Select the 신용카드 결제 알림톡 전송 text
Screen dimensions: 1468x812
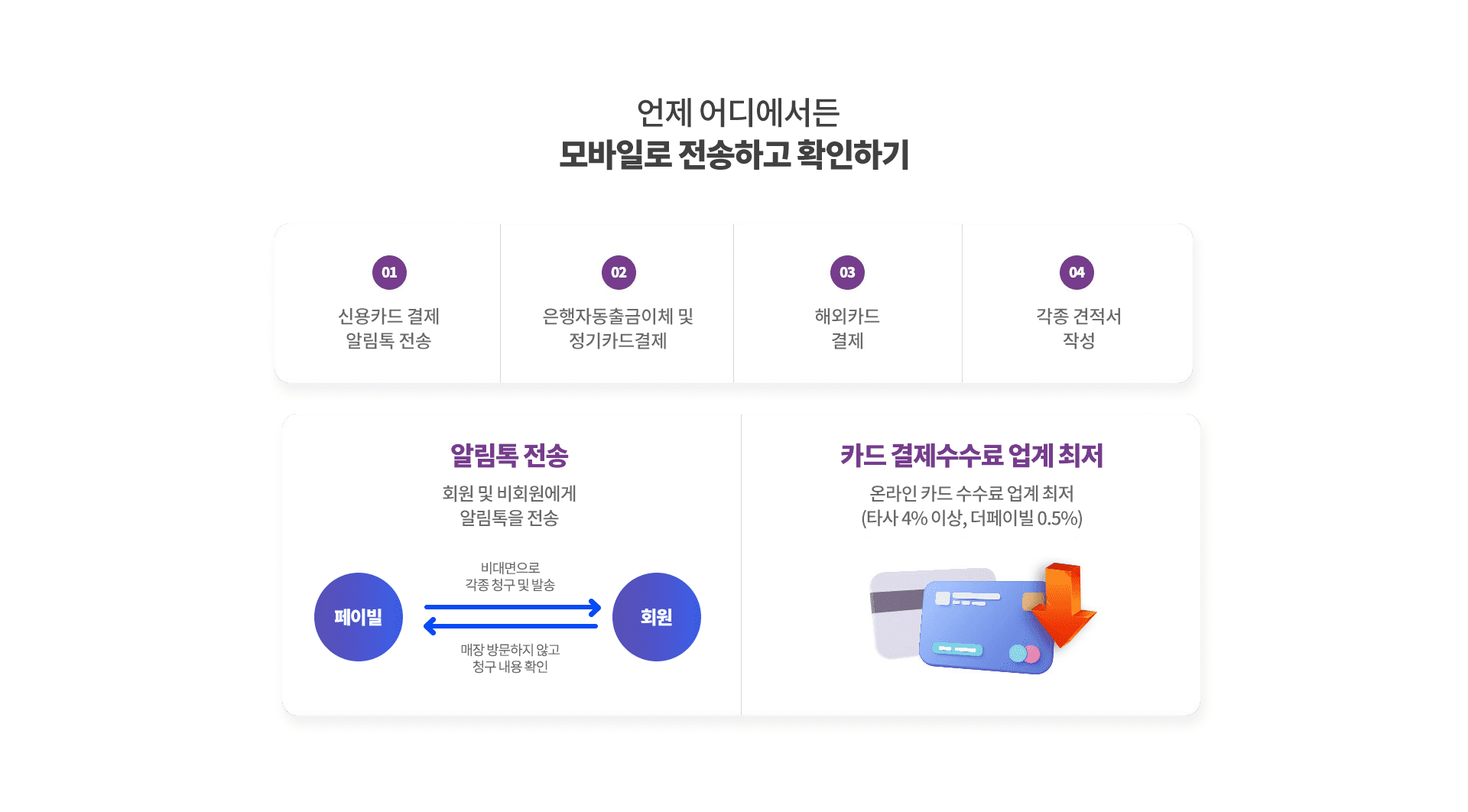pos(388,328)
